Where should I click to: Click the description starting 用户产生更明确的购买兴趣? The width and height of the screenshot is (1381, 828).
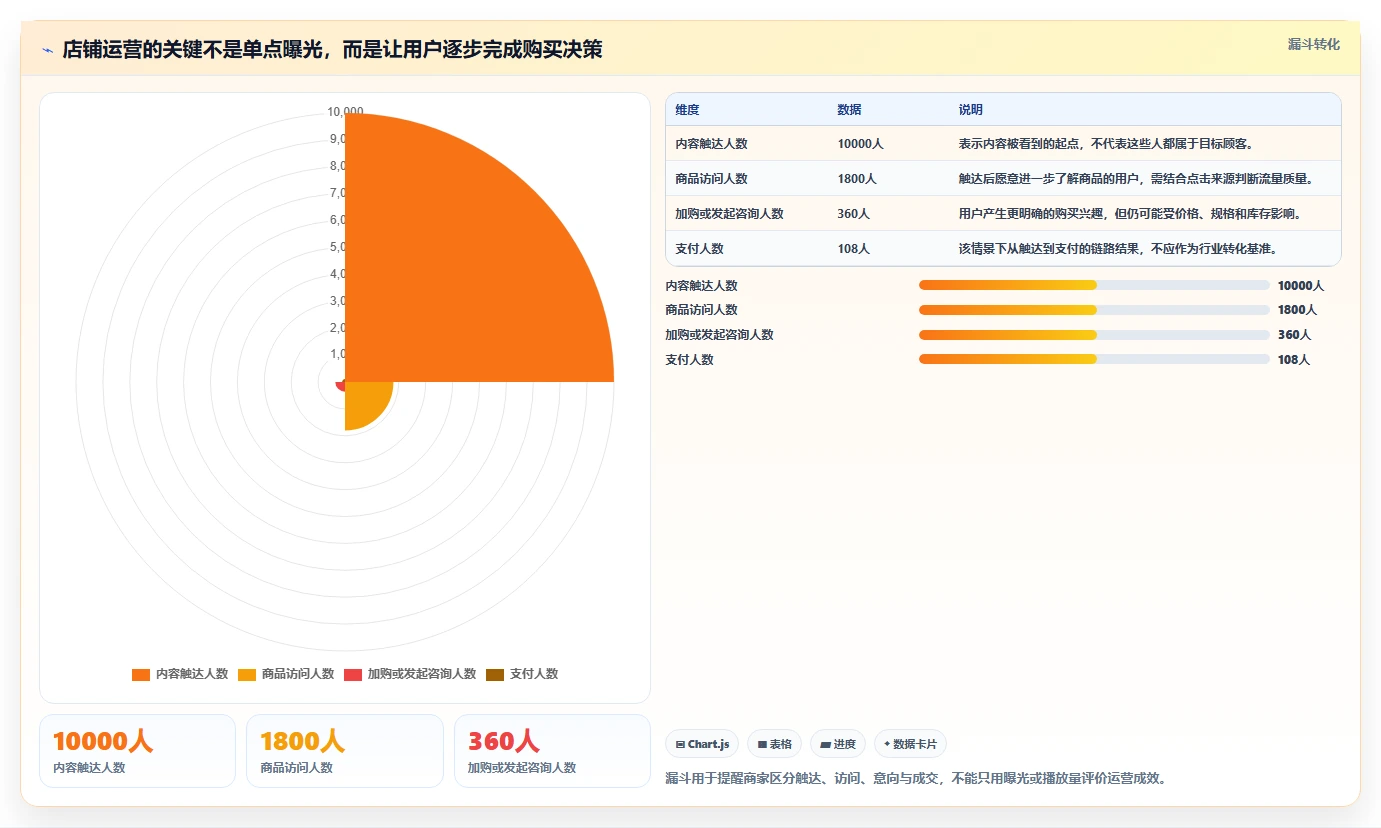(1129, 214)
